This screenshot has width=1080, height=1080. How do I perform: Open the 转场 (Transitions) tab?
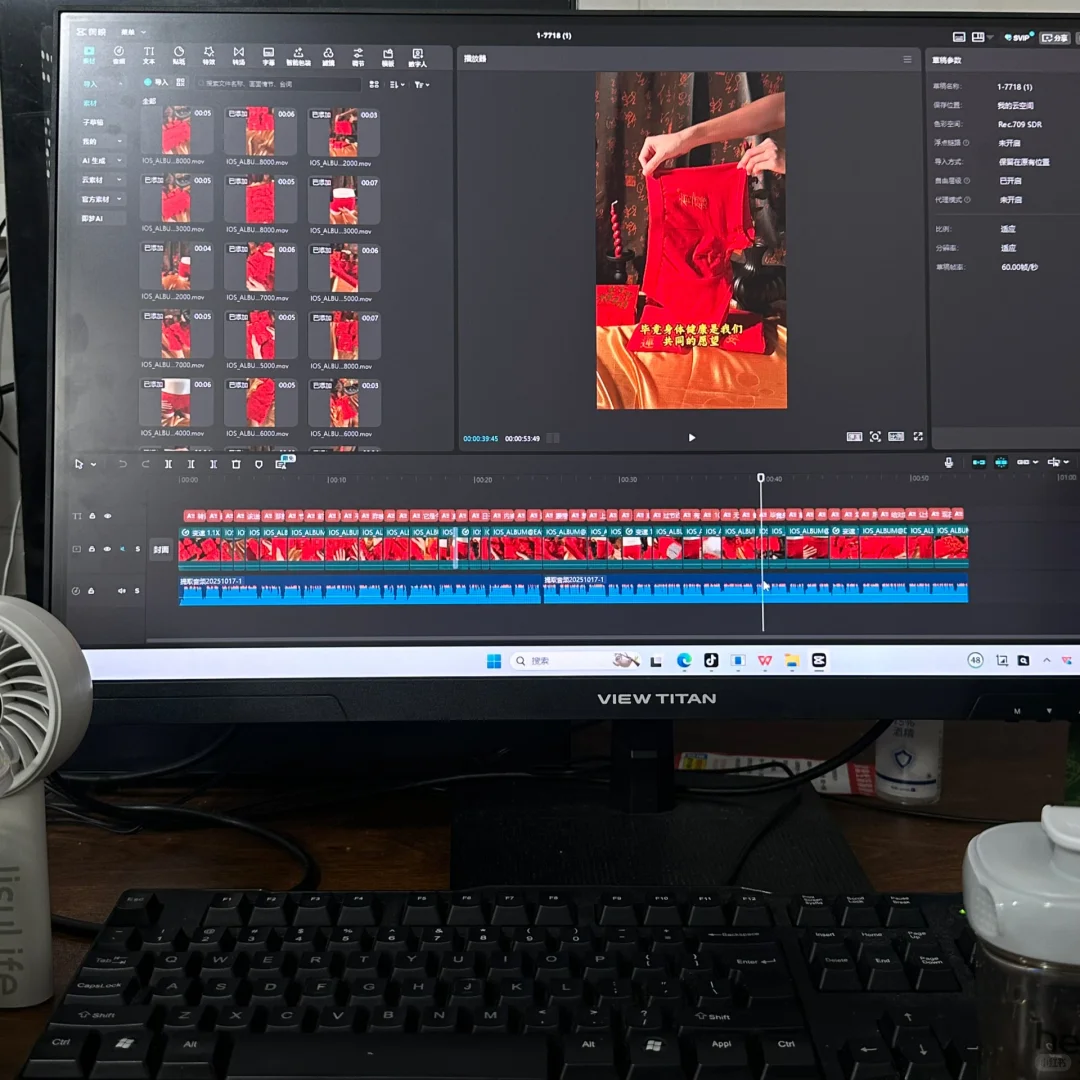[x=238, y=55]
